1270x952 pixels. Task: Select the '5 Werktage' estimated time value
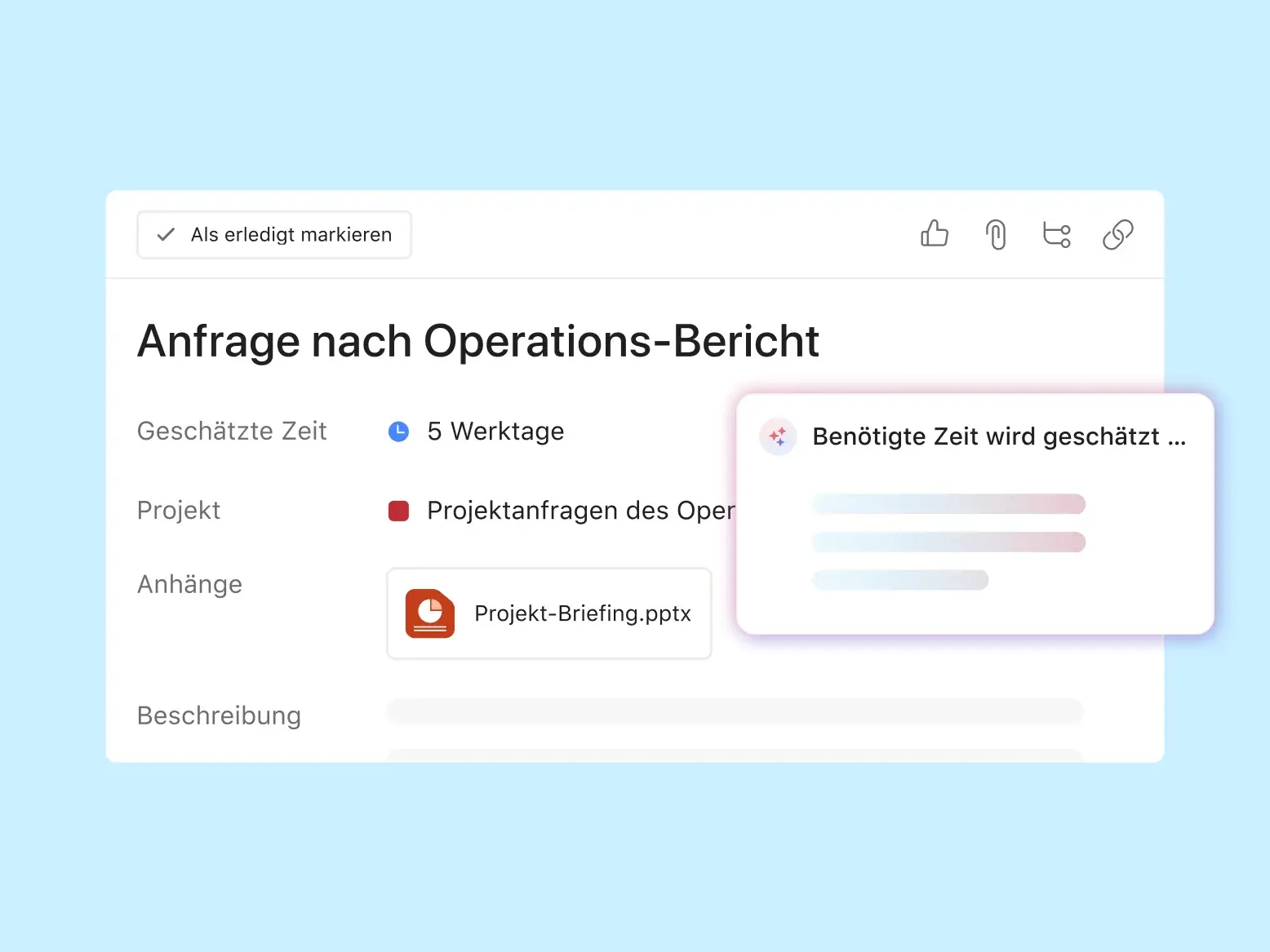[x=495, y=432]
